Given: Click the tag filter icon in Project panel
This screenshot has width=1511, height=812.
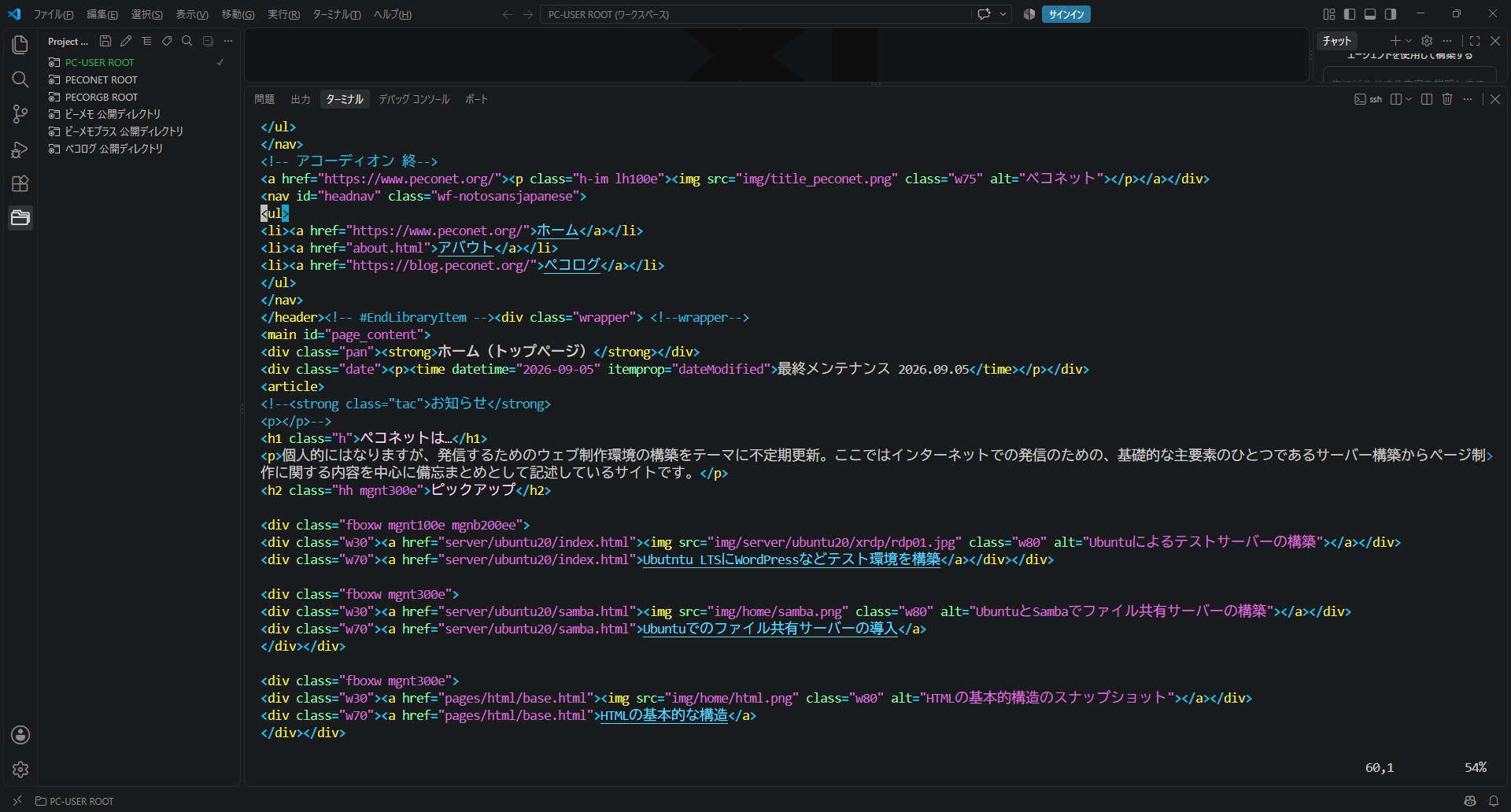Looking at the screenshot, I should pos(167,41).
